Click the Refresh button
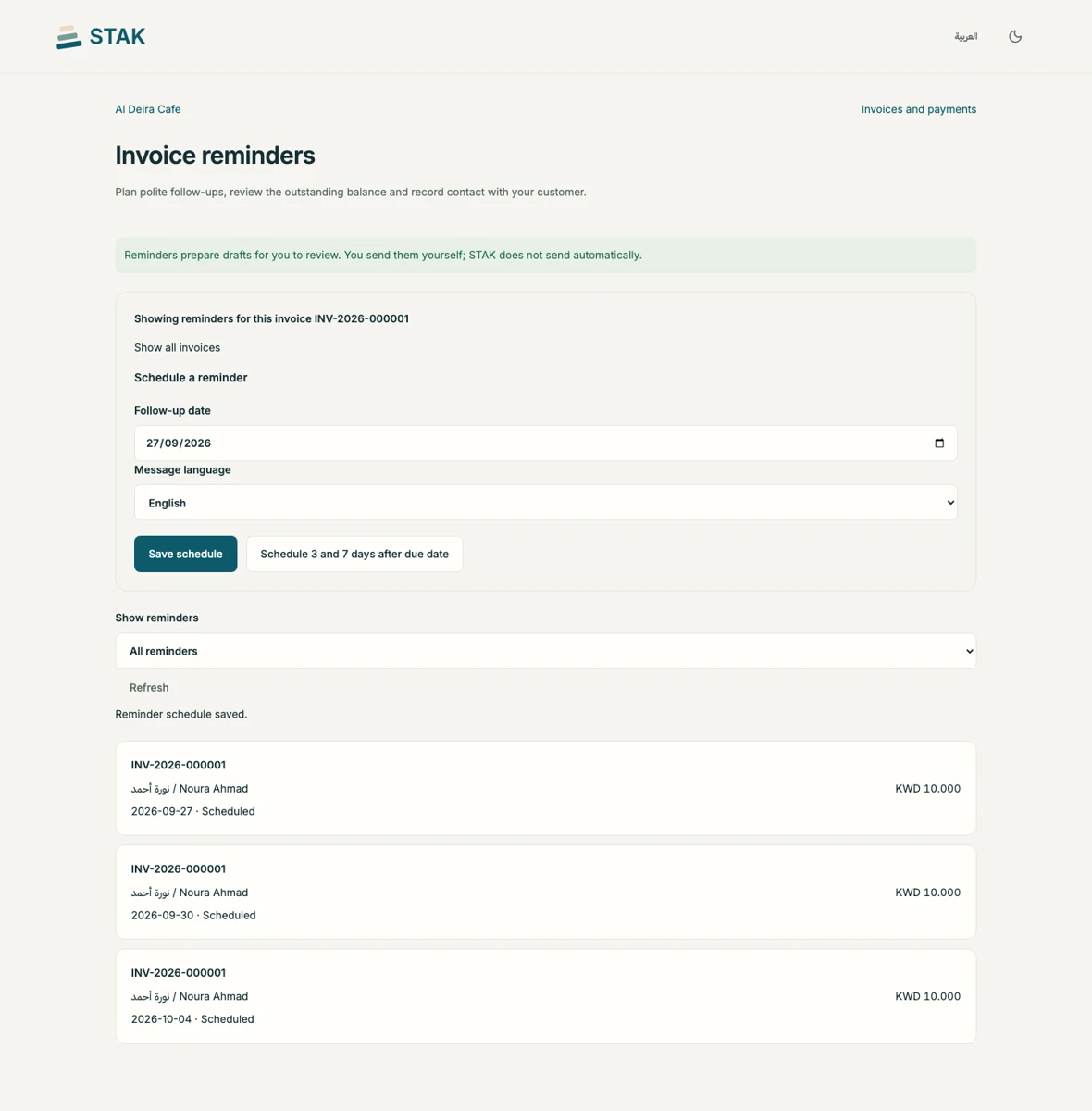 pos(149,688)
